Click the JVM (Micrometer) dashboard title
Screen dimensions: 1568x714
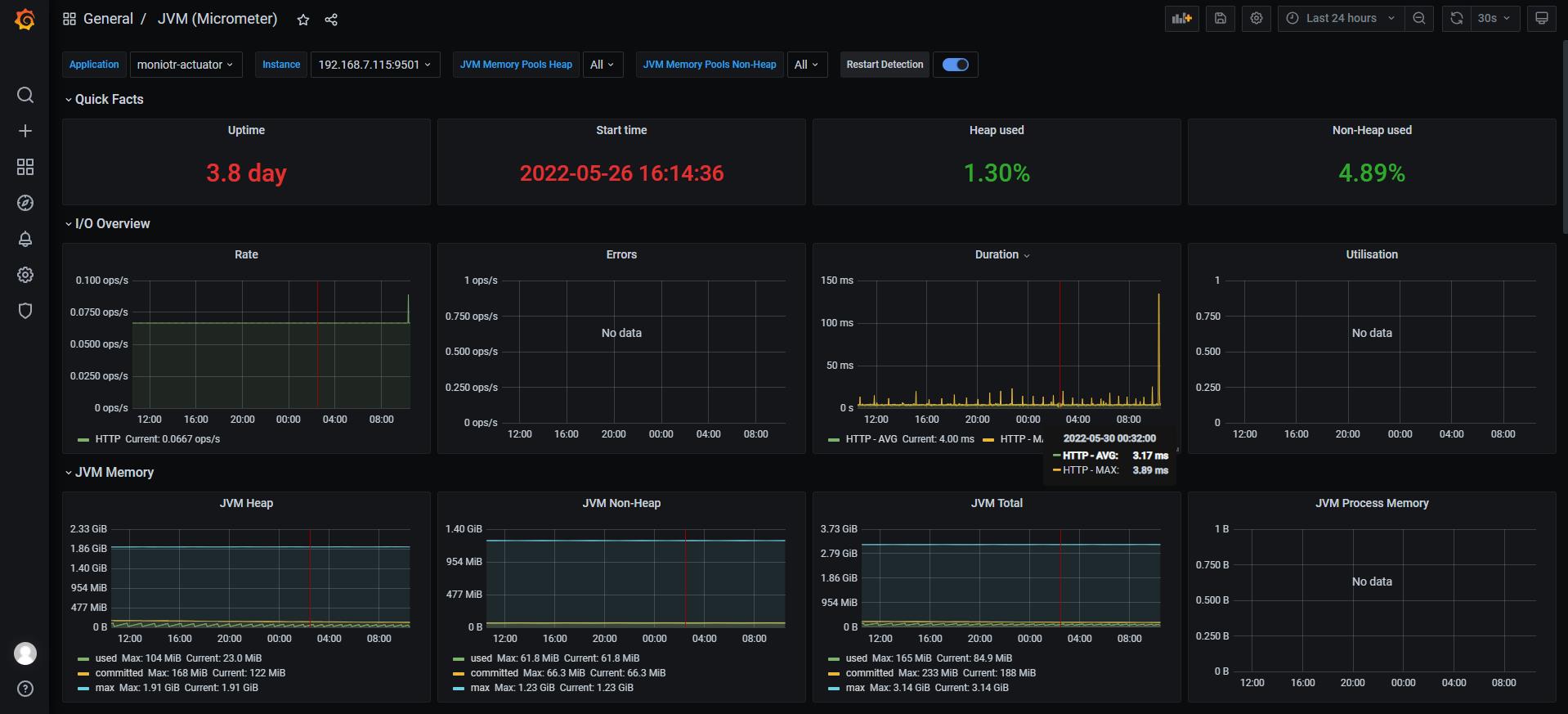tap(217, 19)
